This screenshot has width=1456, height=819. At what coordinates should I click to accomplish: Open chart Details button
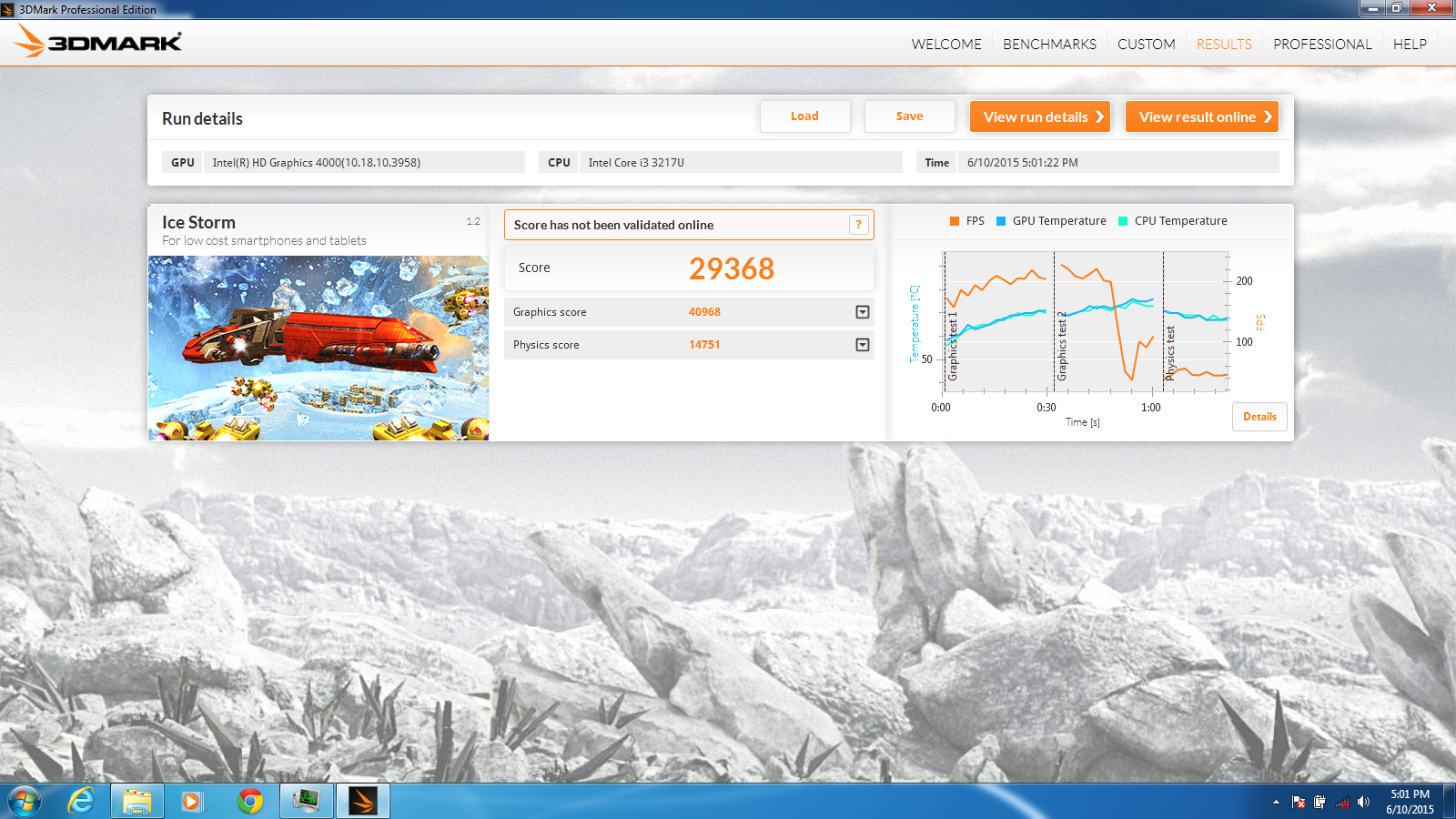point(1259,417)
